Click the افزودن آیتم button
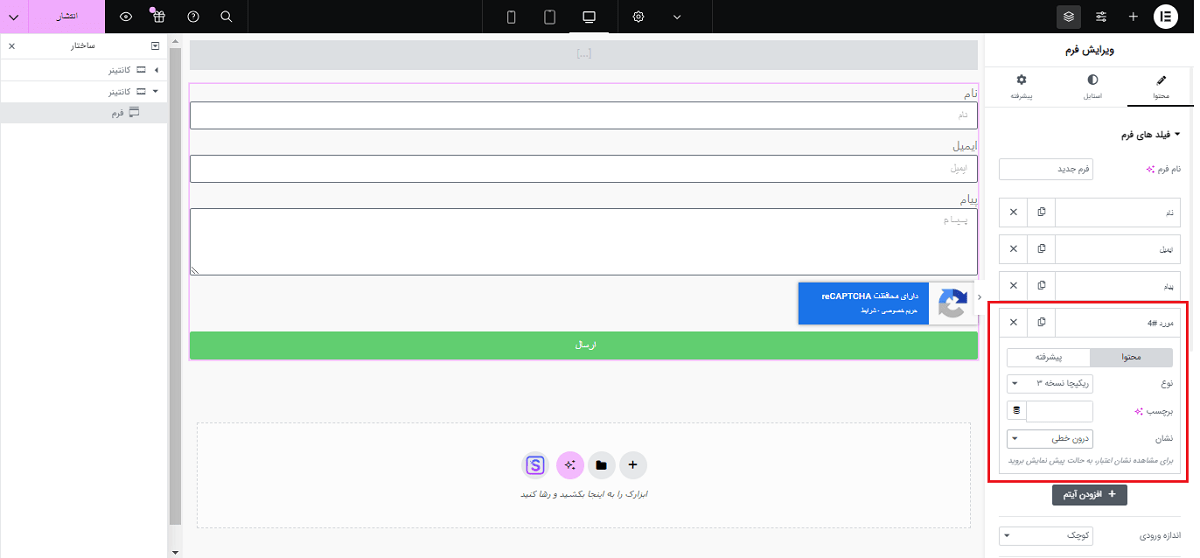This screenshot has height=558, width=1200. [x=1089, y=494]
